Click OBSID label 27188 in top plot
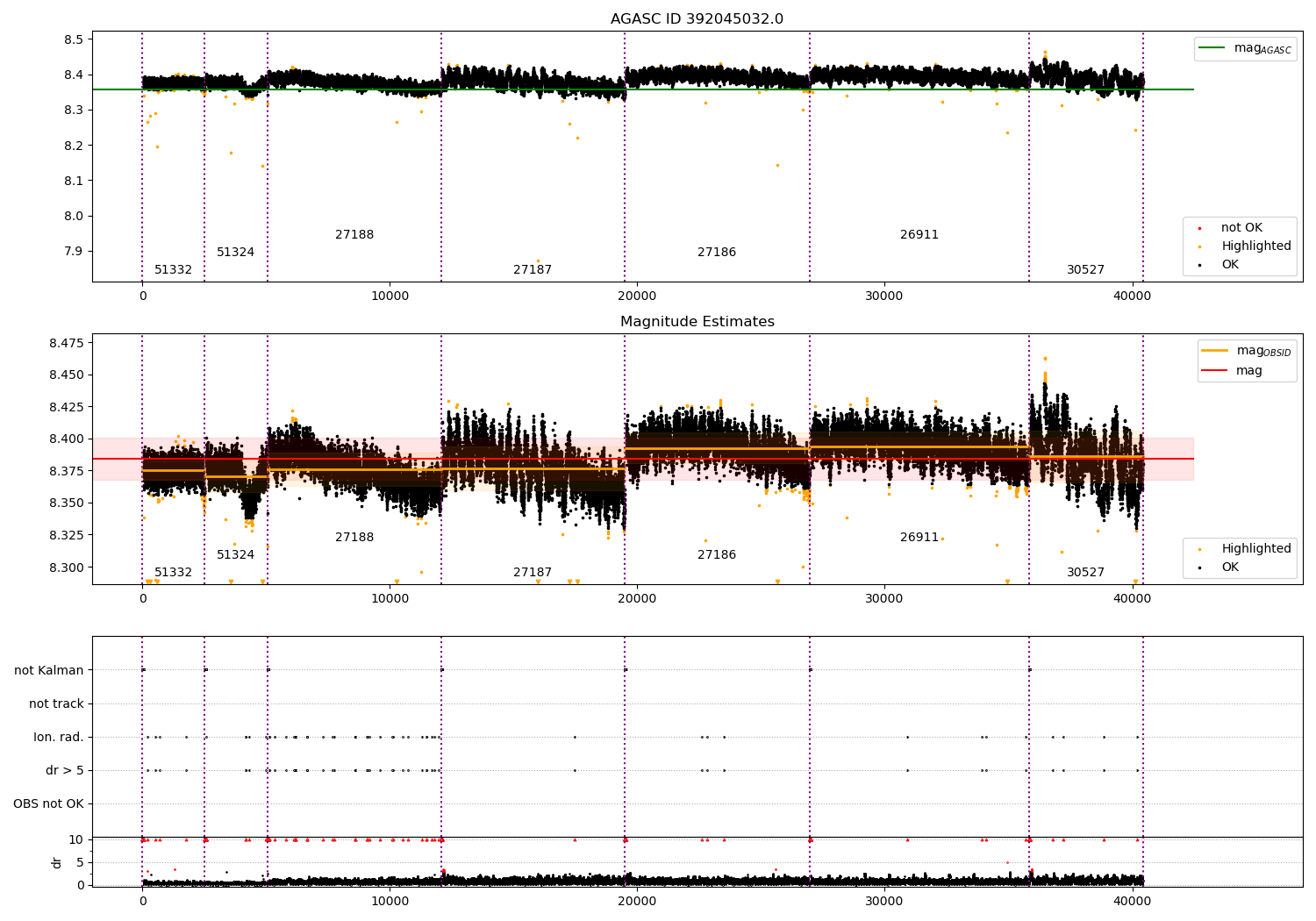This screenshot has width=1316, height=921. point(354,235)
